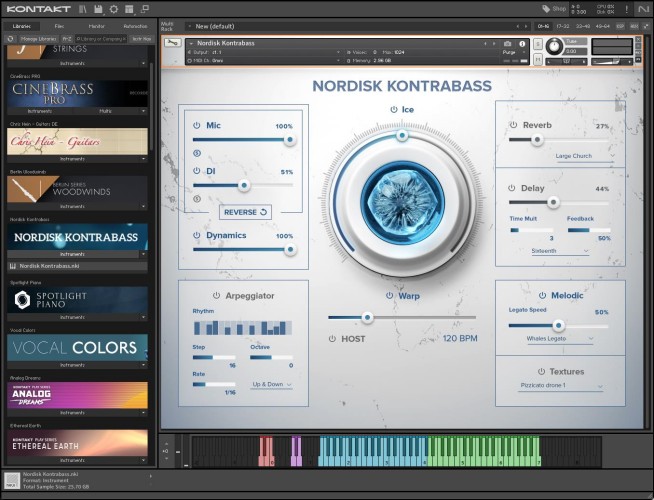Click the DI solo S icon
The width and height of the screenshot is (654, 500).
[x=197, y=198]
